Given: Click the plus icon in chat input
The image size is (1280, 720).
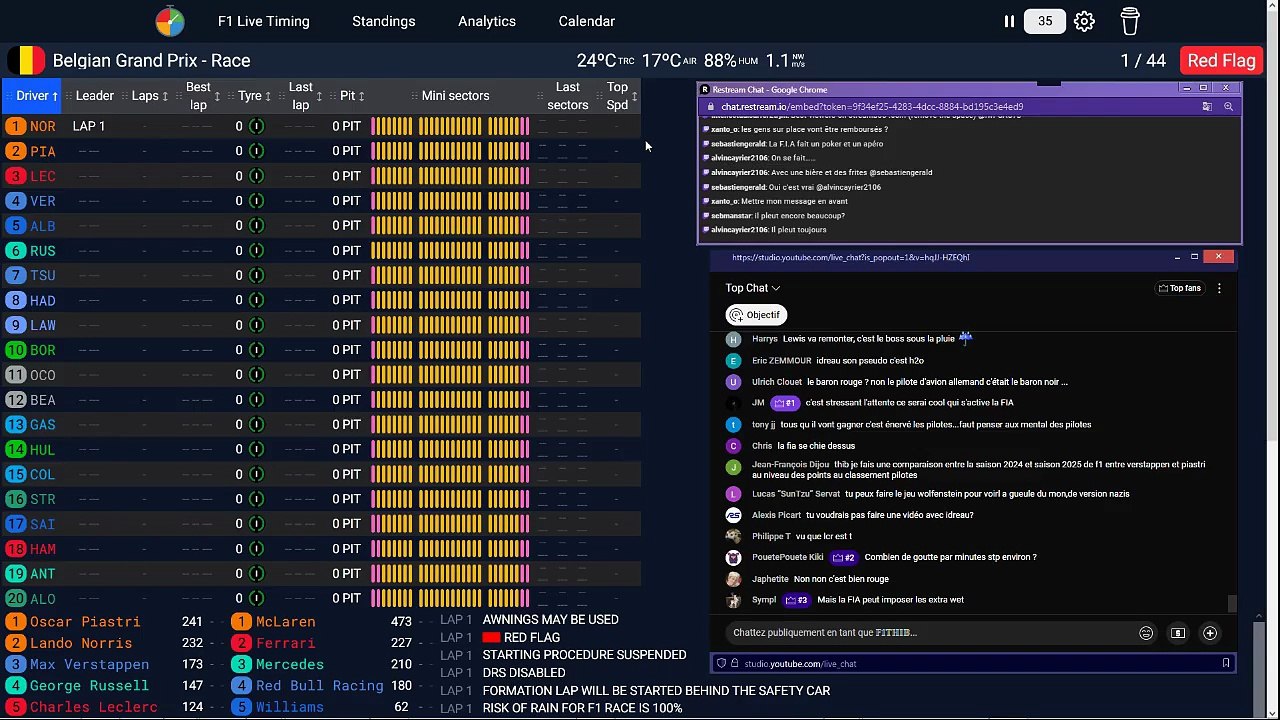Looking at the screenshot, I should click(1210, 633).
